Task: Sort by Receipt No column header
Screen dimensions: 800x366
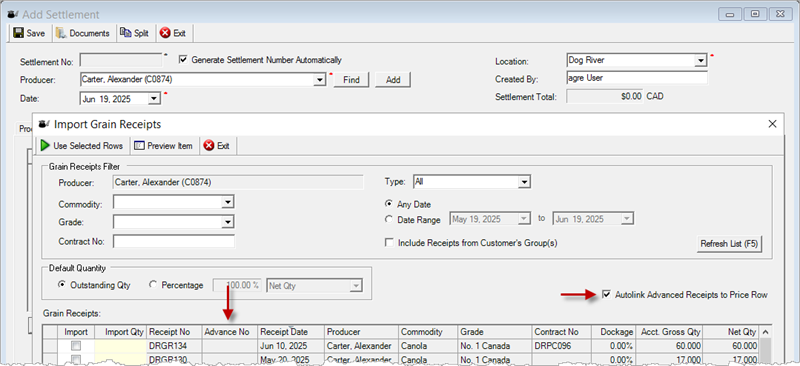Action: click(174, 332)
